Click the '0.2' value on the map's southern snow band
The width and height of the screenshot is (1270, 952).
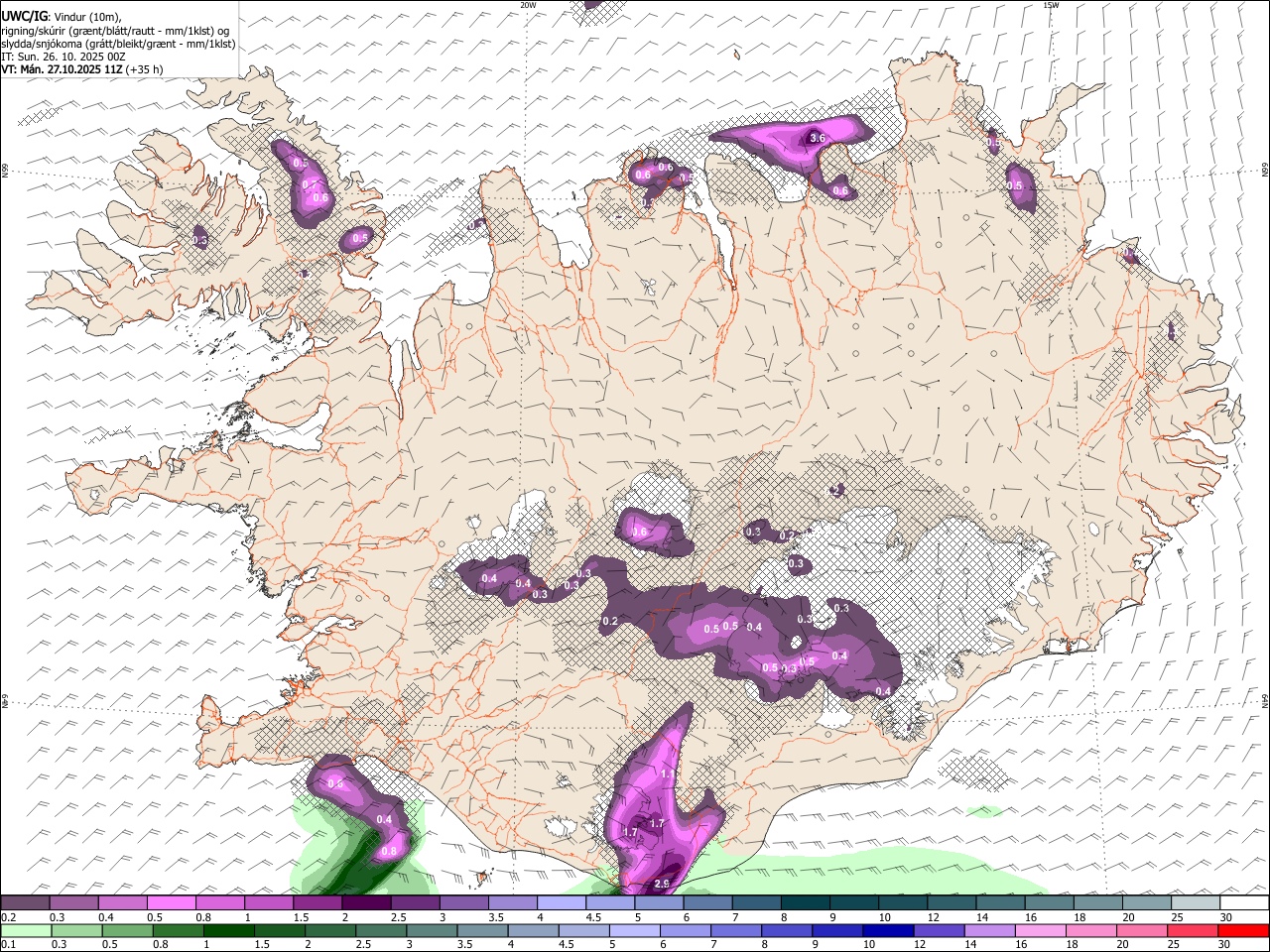[610, 622]
